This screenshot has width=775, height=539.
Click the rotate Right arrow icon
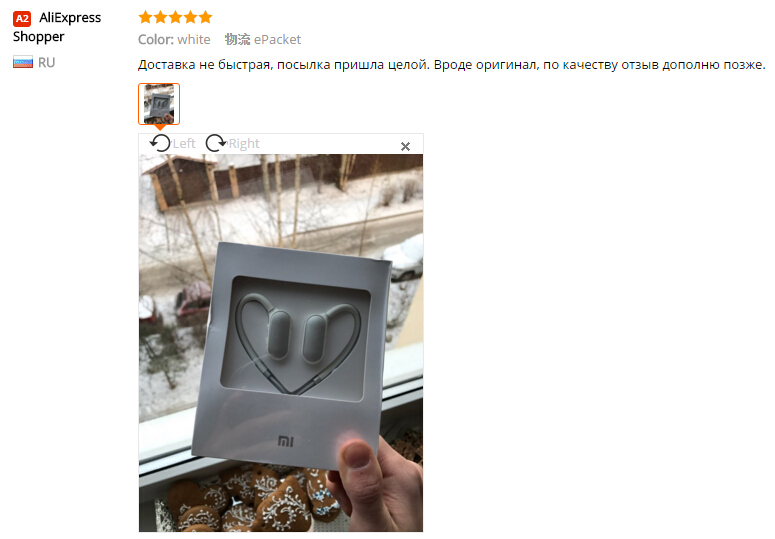(x=216, y=143)
